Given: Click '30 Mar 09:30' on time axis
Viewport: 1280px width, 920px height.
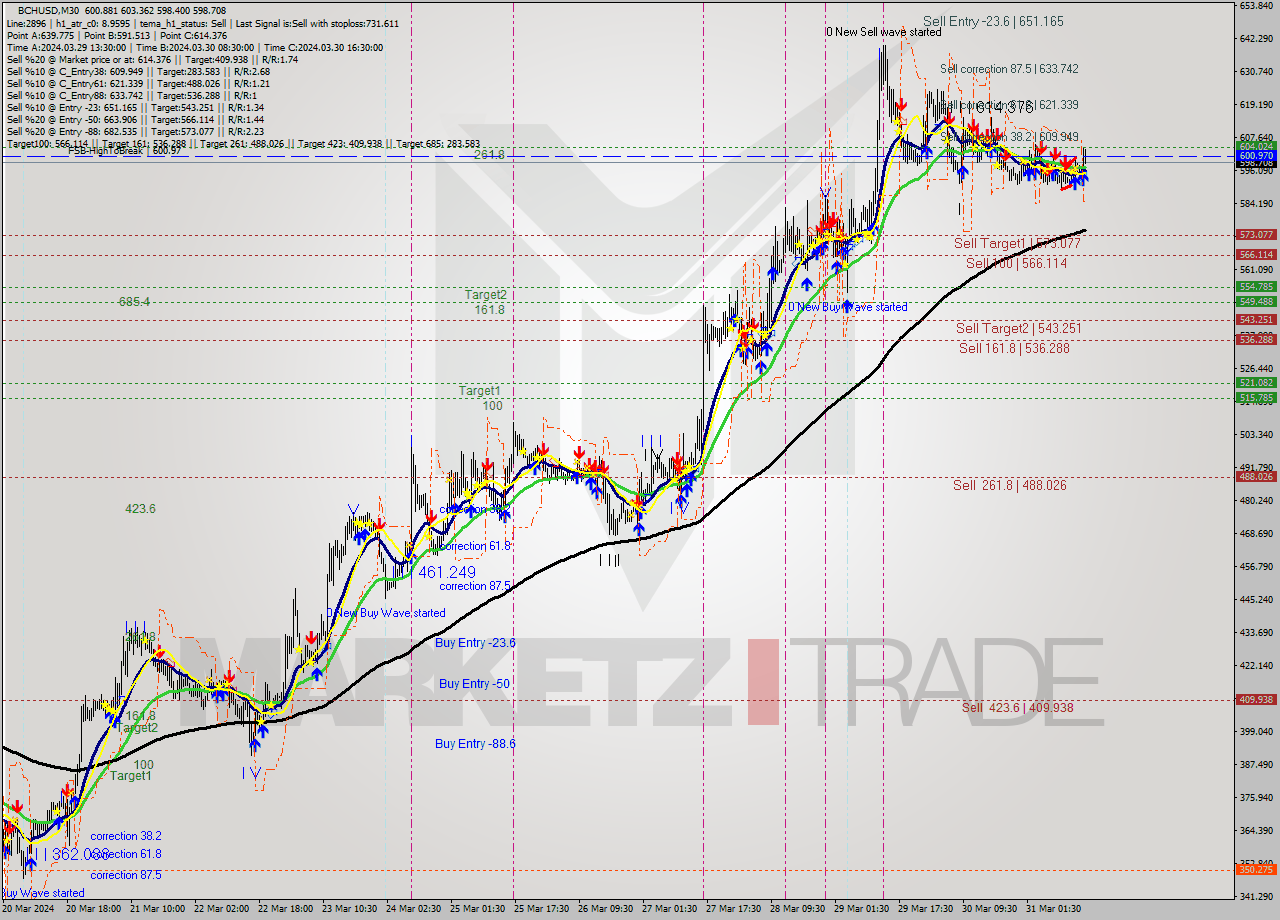Looking at the screenshot, I should (x=990, y=909).
